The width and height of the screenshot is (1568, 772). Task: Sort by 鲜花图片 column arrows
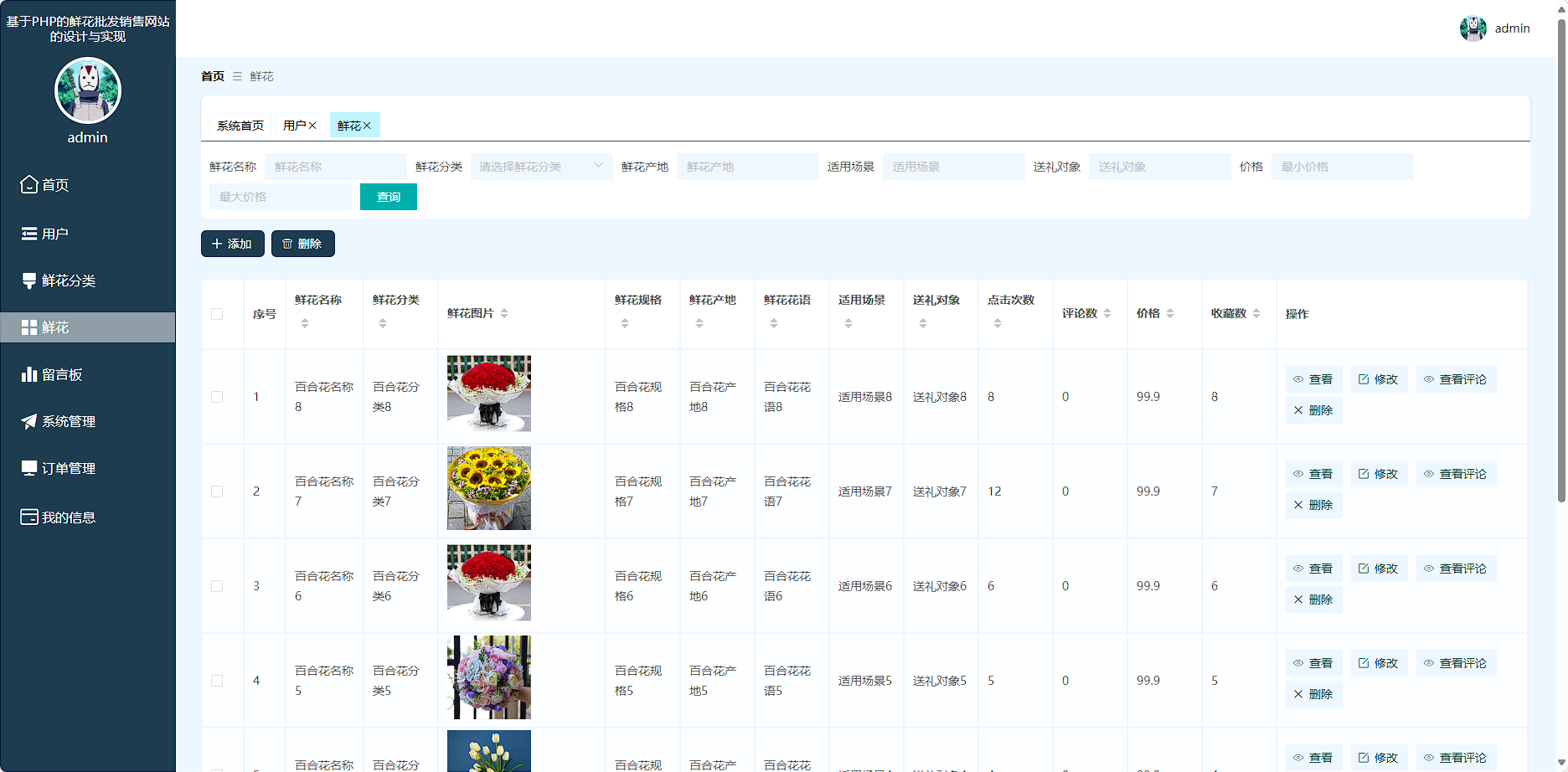(x=504, y=313)
